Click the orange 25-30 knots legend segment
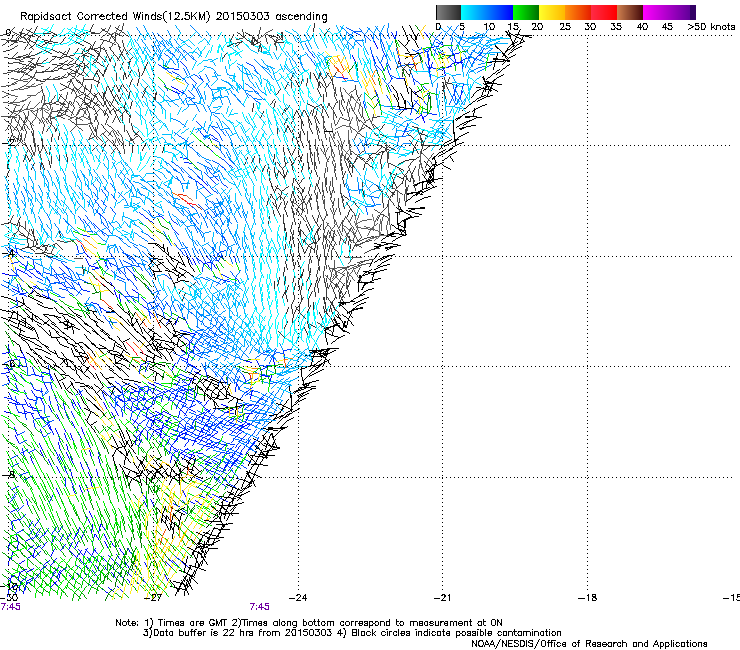The width and height of the screenshot is (740, 650). pos(578,12)
